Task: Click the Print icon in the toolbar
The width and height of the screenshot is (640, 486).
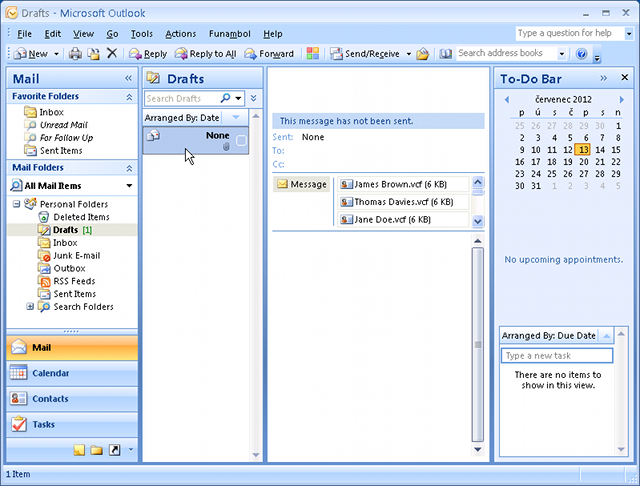Action: (75, 54)
